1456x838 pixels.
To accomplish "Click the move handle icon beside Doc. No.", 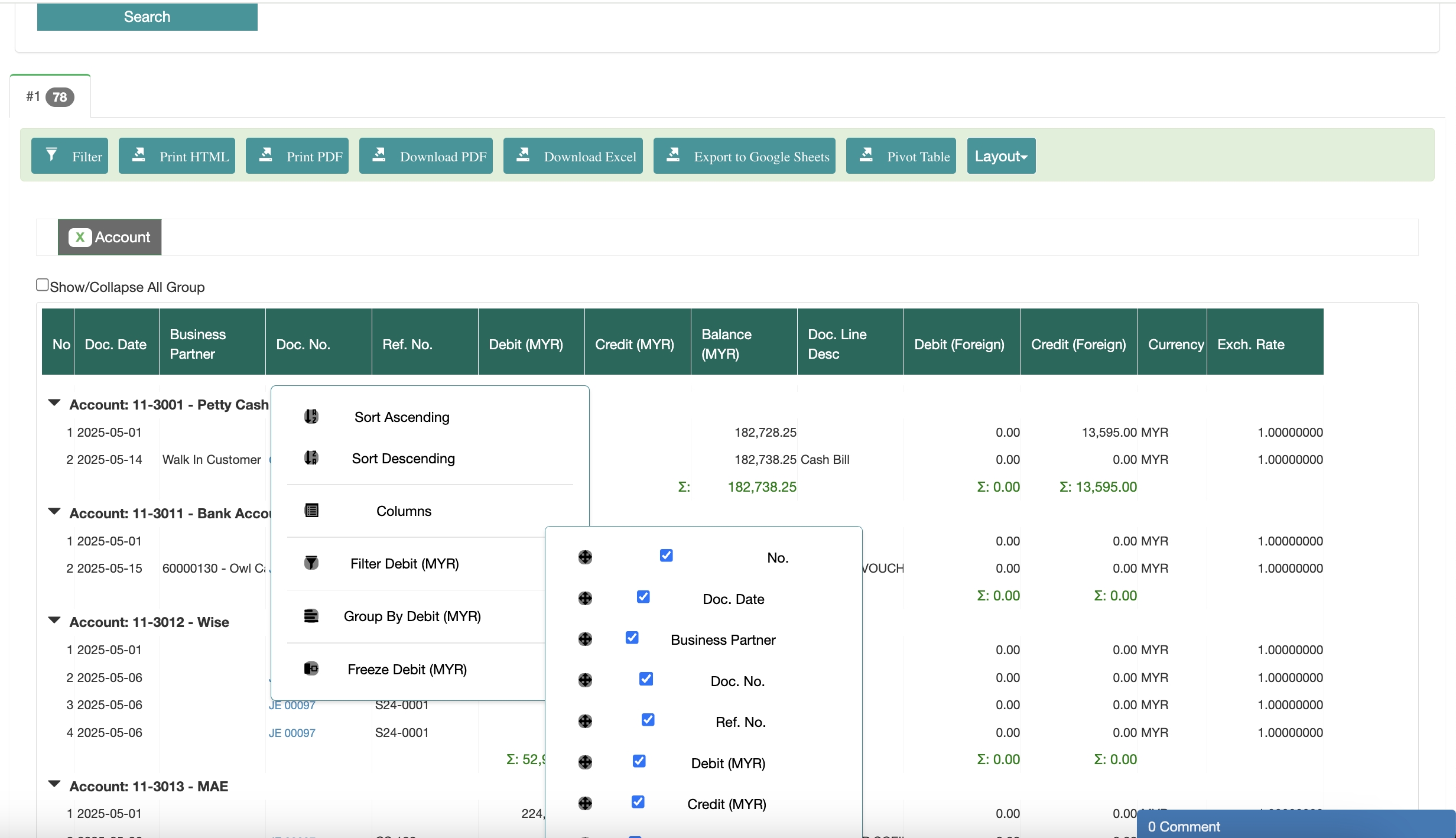I will pos(585,680).
